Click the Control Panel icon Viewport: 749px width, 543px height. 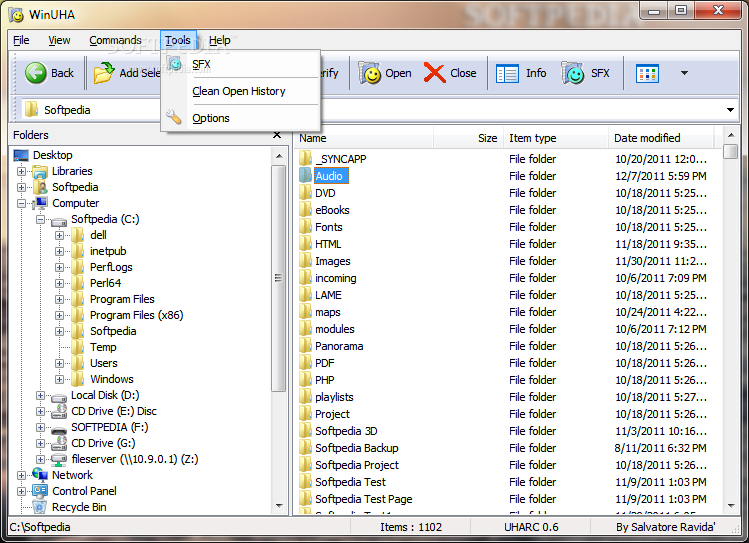[x=40, y=491]
